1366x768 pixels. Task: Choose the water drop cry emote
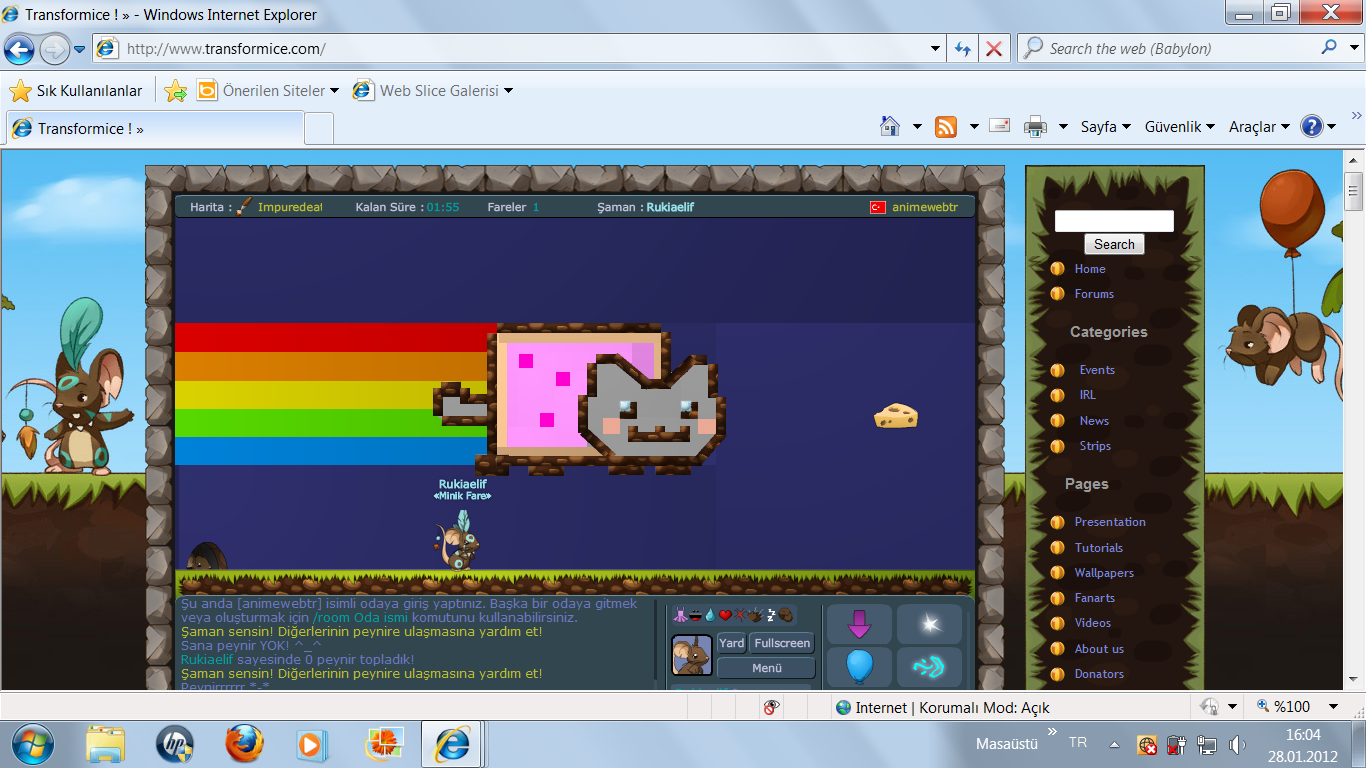(710, 614)
